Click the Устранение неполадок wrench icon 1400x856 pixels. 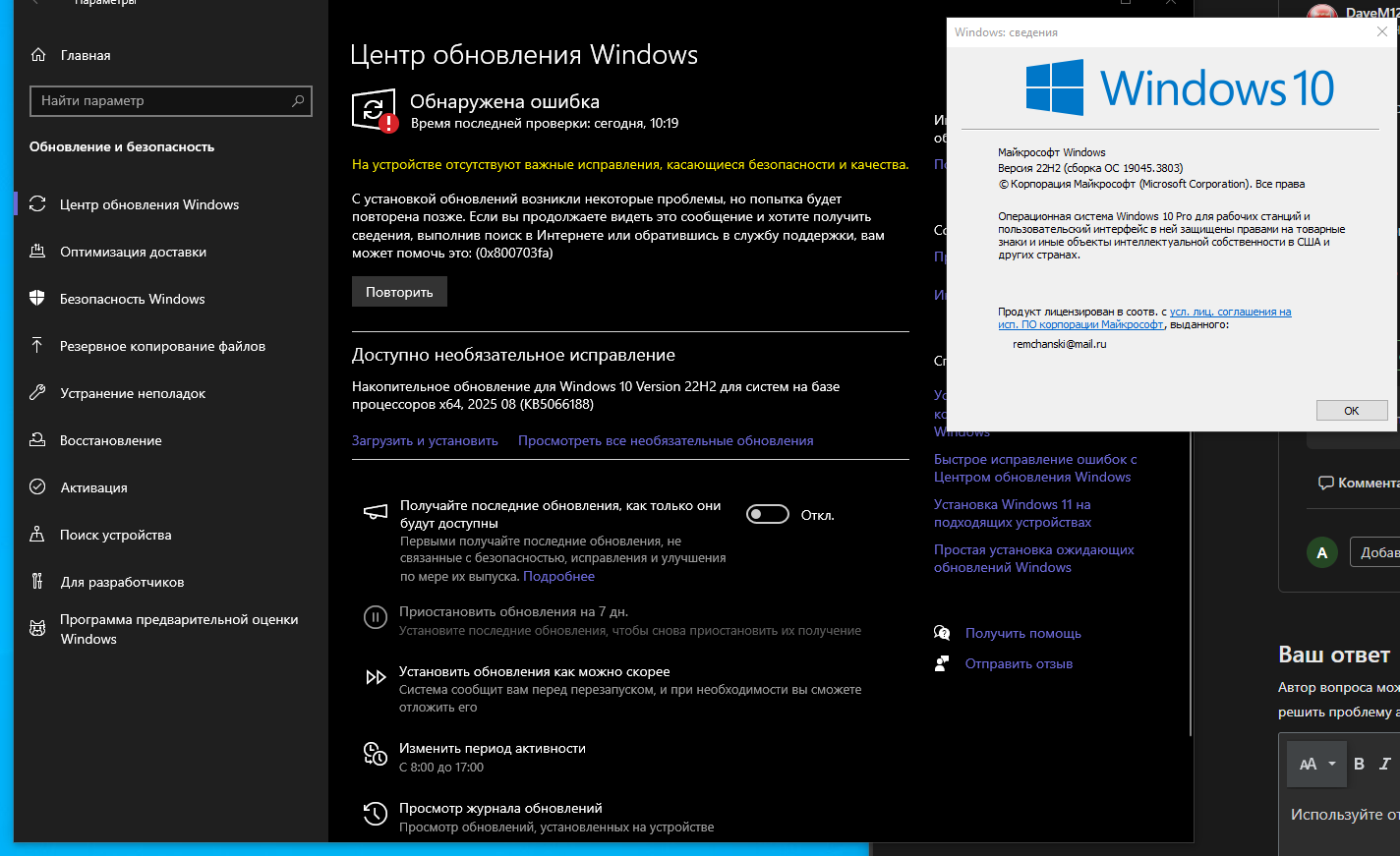[x=37, y=393]
